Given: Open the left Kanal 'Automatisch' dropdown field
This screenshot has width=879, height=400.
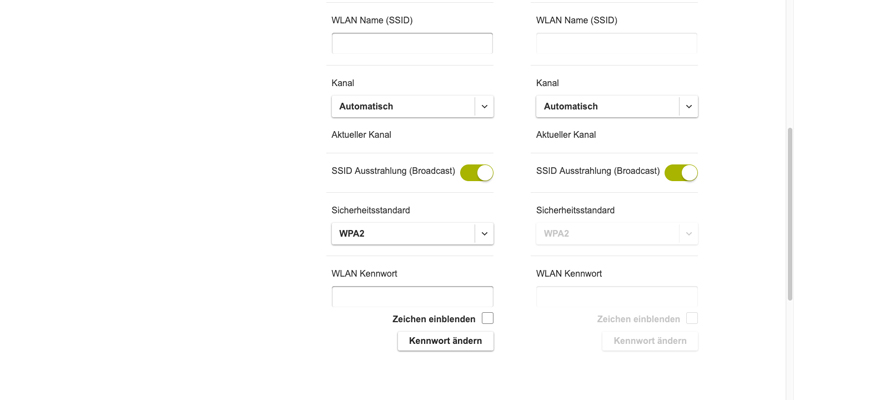Looking at the screenshot, I should [x=403, y=106].
